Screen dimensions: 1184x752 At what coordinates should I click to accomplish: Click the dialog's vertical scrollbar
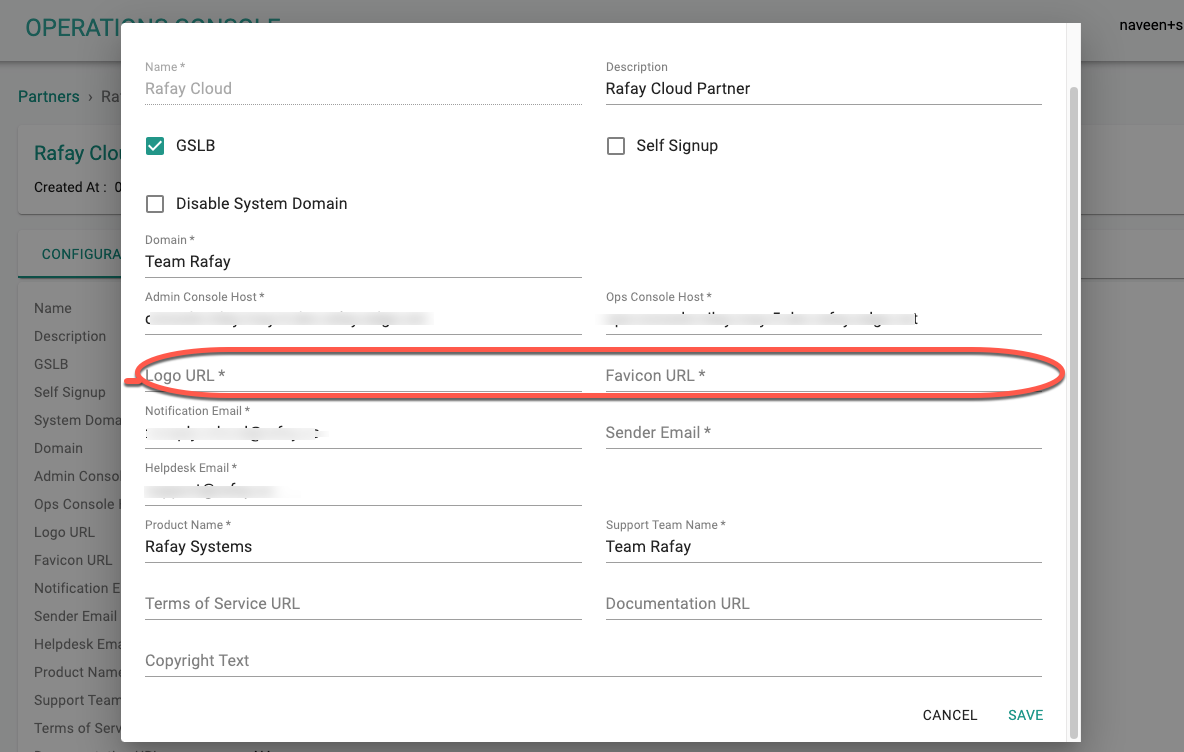tap(1074, 412)
